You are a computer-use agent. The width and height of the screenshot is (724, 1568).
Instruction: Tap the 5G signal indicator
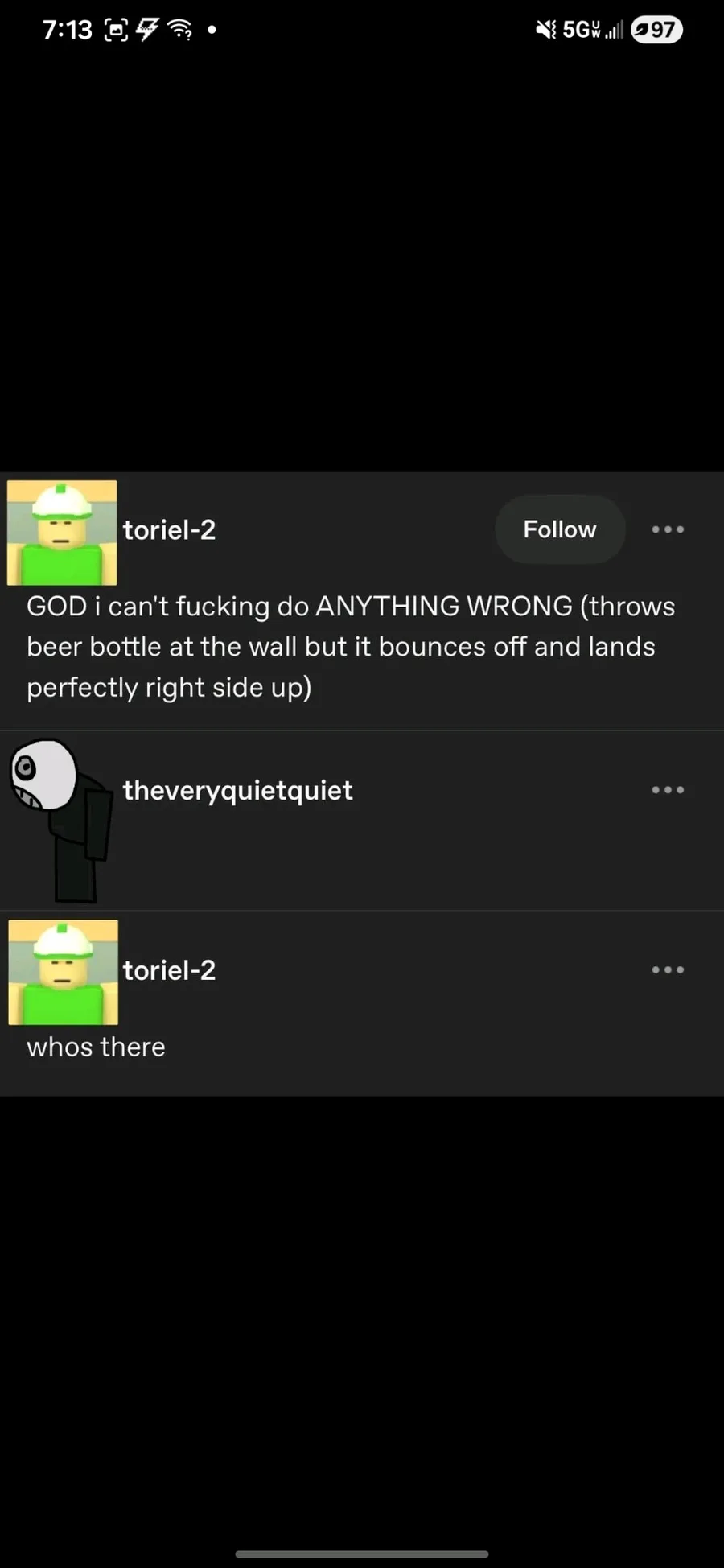click(x=592, y=30)
